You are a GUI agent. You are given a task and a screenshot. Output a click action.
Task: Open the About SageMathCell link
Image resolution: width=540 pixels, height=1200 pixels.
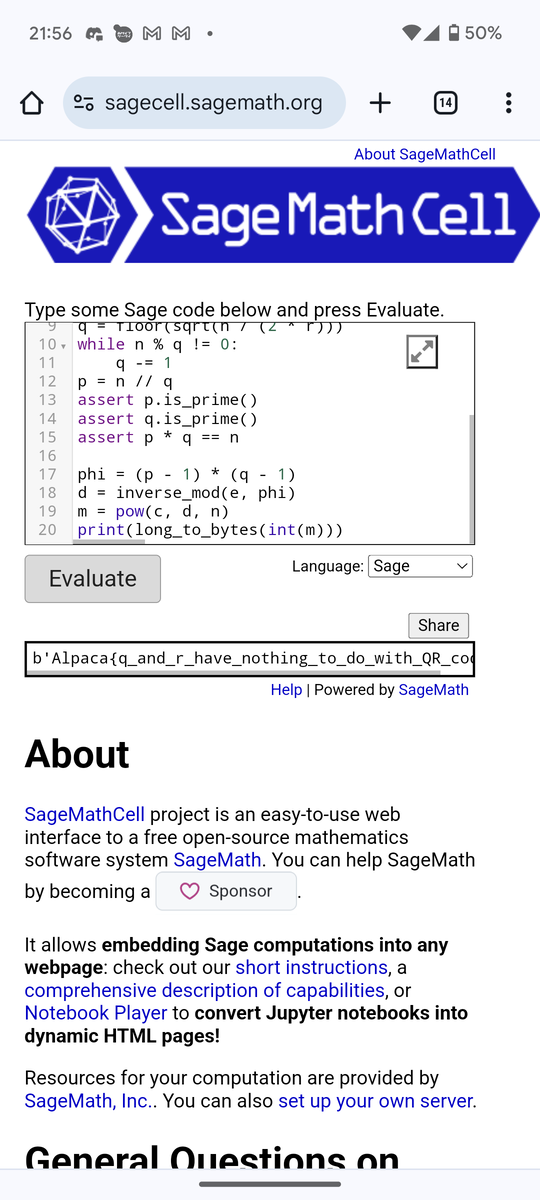click(x=424, y=154)
